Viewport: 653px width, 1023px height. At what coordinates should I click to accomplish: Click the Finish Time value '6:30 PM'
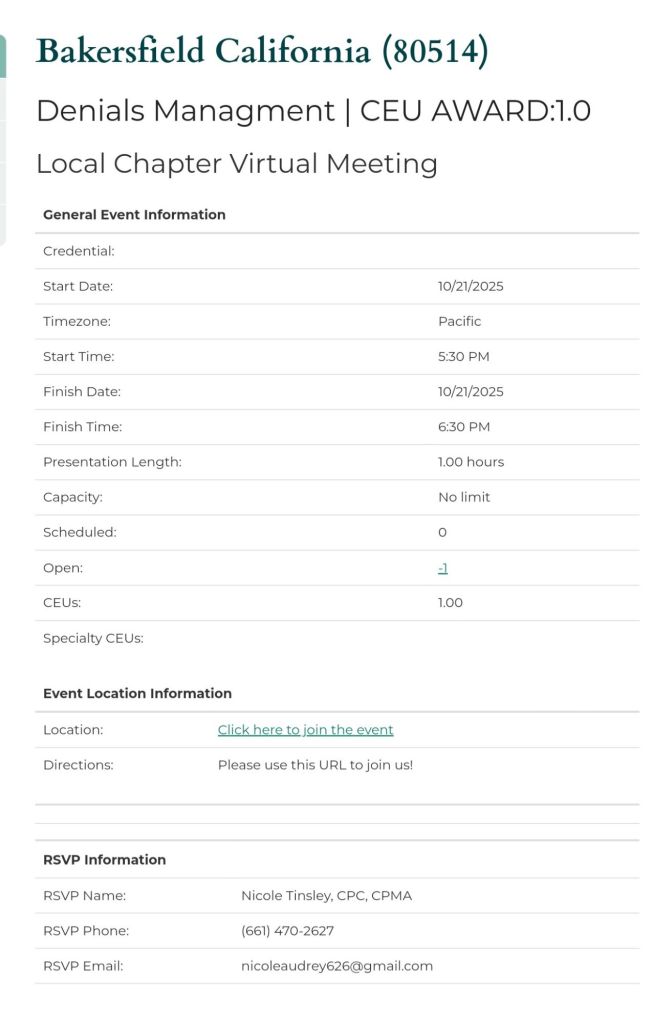tap(463, 427)
